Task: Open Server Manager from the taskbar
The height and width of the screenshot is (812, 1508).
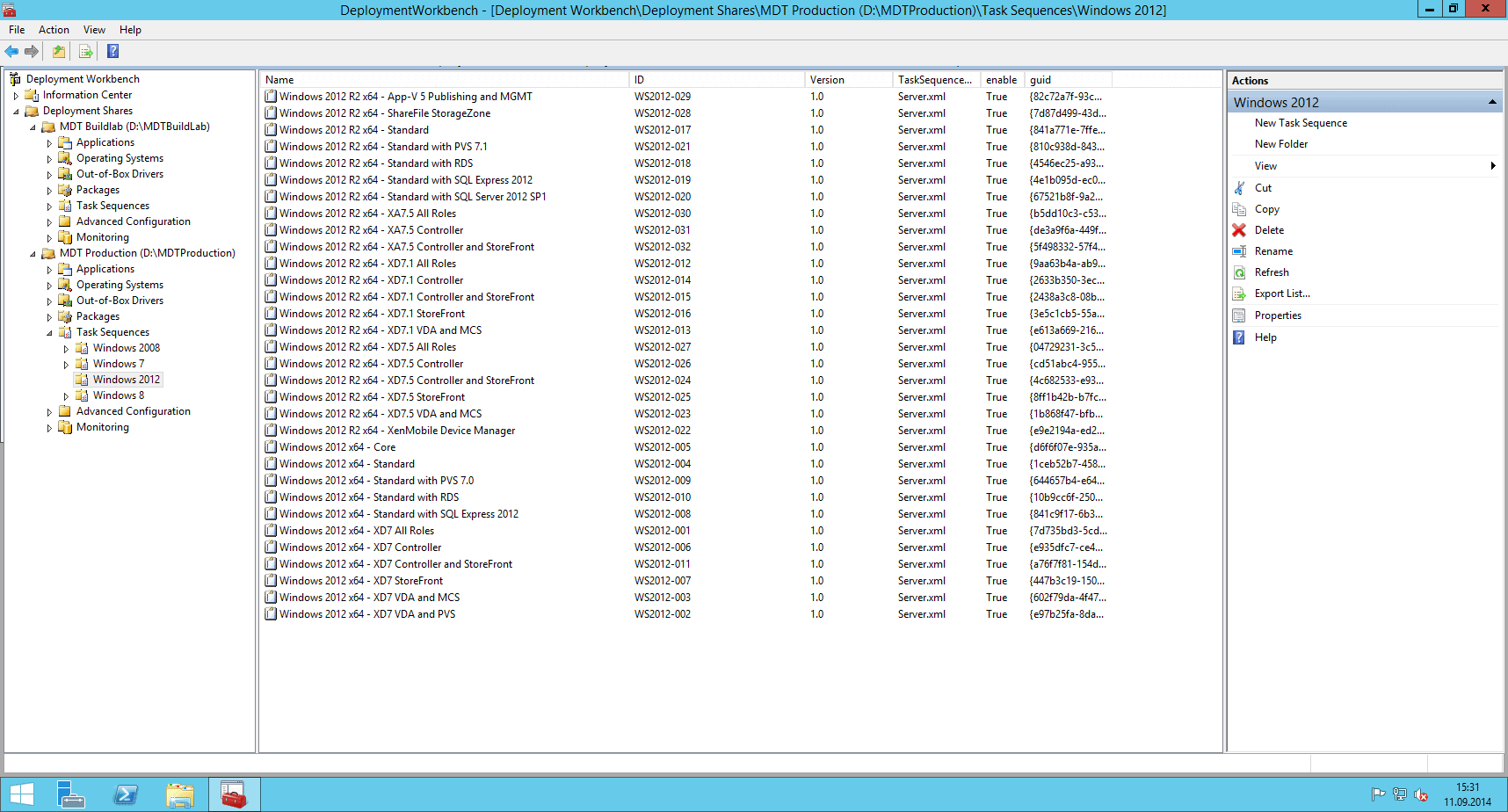Action: pyautogui.click(x=70, y=795)
